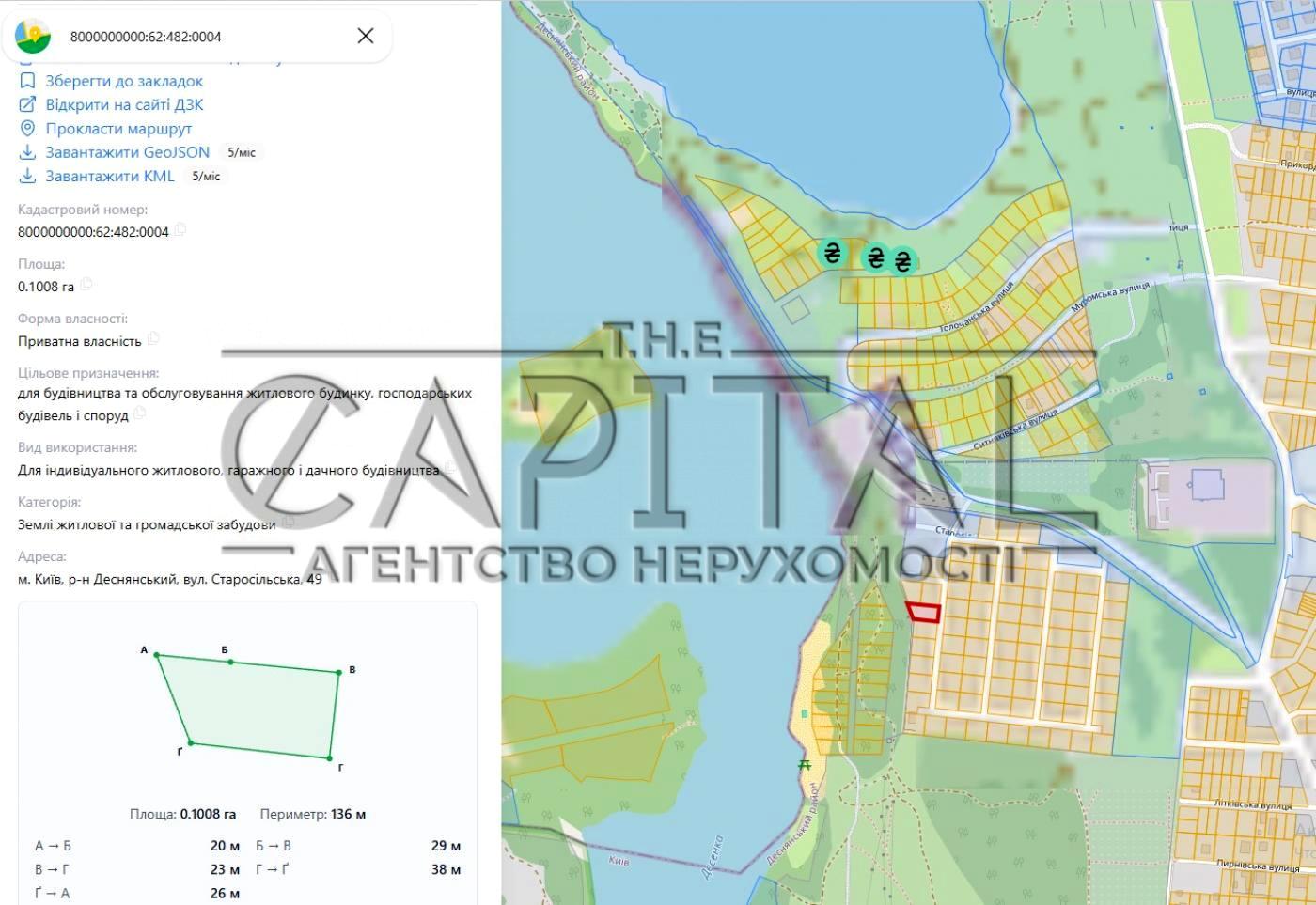The width and height of the screenshot is (1316, 905).
Task: Click the Пирнівська вулиця street label
Action: 1258,864
